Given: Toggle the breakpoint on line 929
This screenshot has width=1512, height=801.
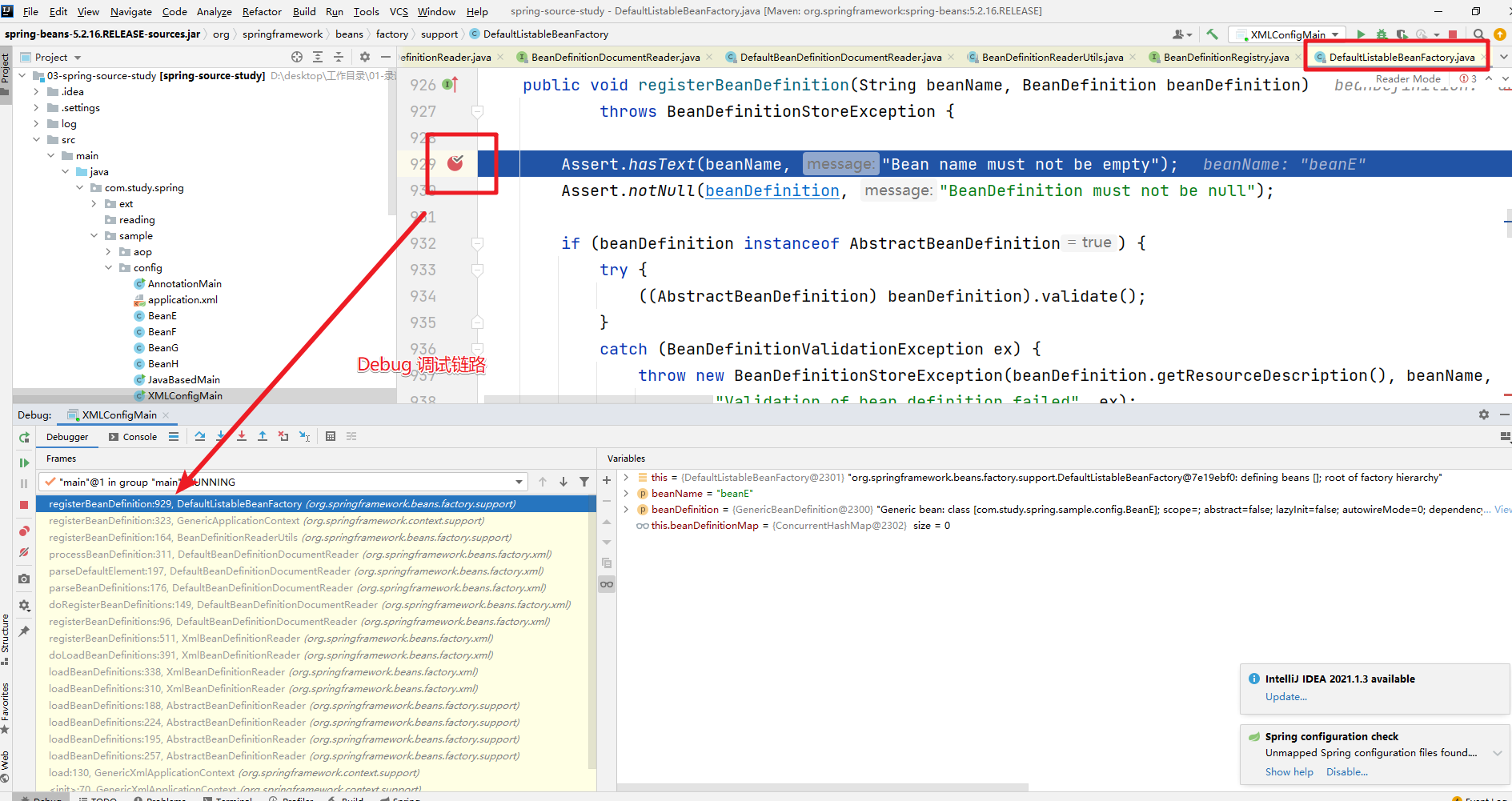Looking at the screenshot, I should [455, 163].
